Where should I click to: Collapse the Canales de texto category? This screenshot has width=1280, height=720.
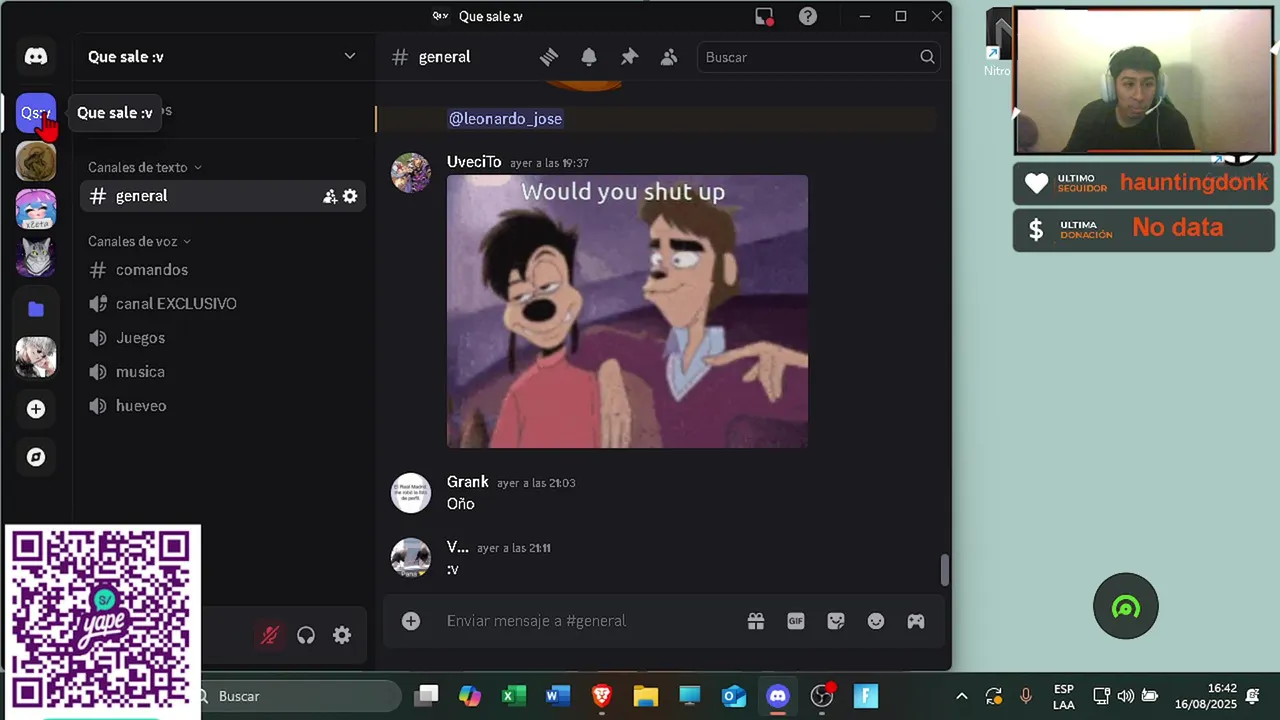[145, 167]
